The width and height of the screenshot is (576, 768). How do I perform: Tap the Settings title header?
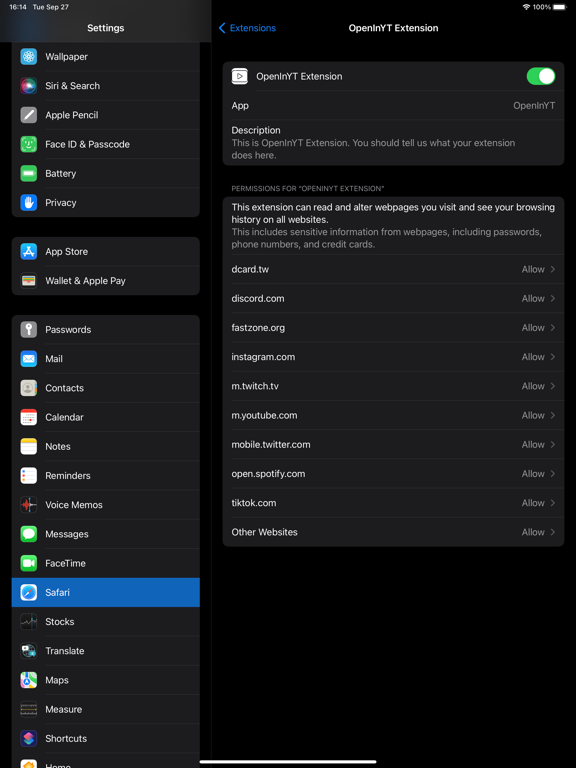pyautogui.click(x=106, y=28)
